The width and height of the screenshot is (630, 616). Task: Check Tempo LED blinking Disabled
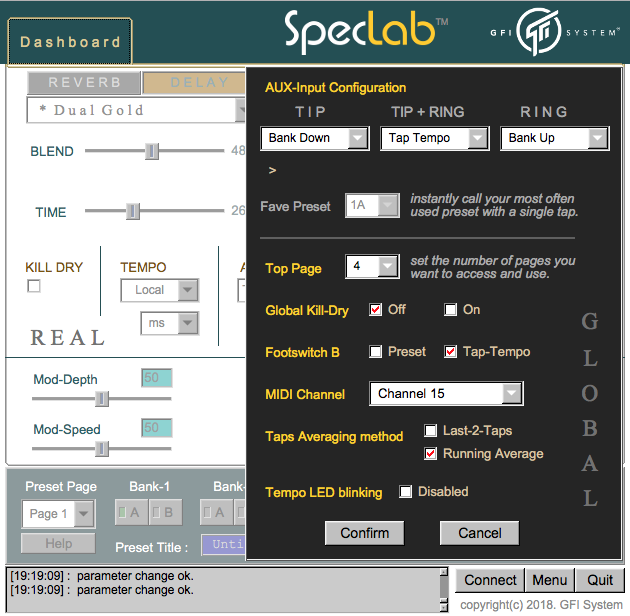tap(405, 491)
